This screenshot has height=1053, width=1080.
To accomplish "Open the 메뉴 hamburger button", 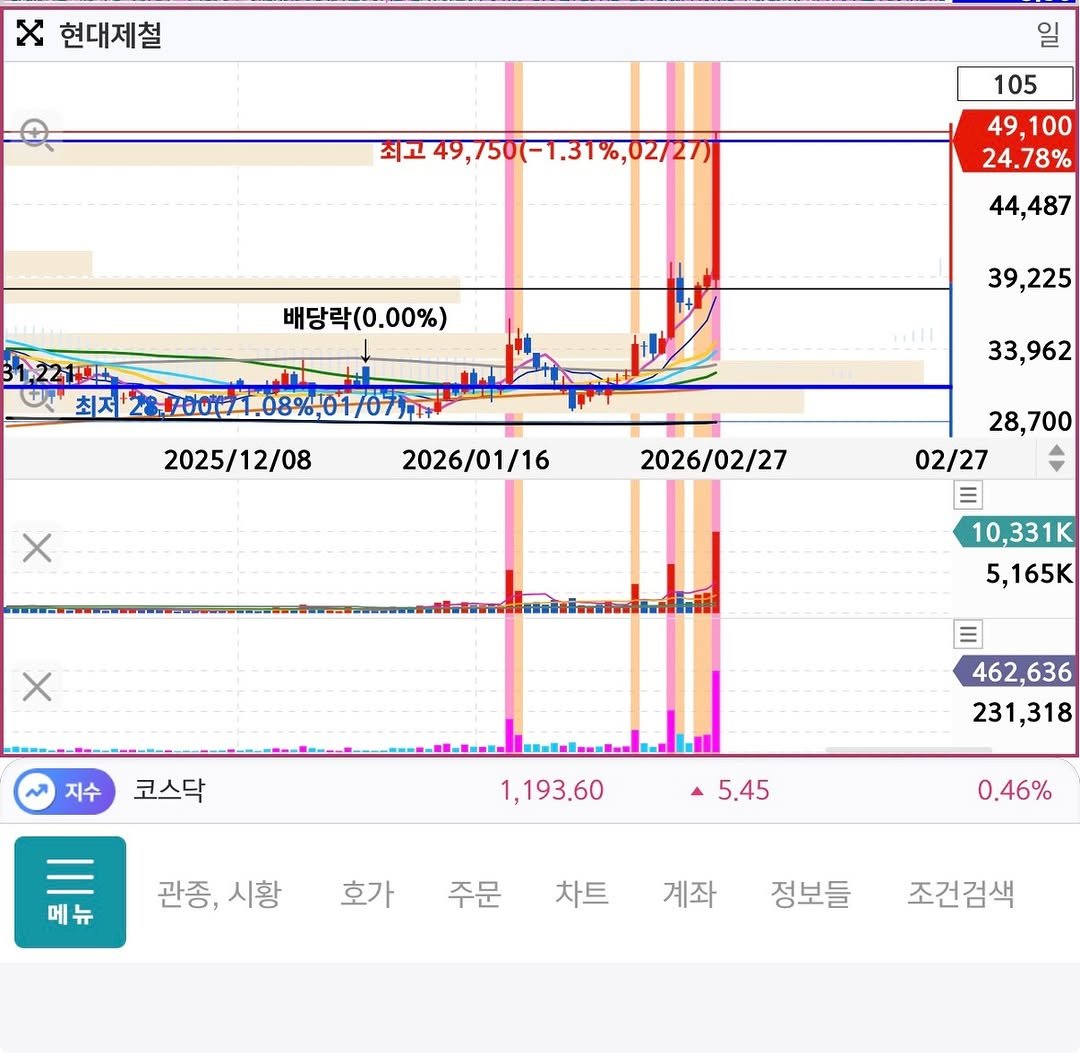I will [x=70, y=892].
